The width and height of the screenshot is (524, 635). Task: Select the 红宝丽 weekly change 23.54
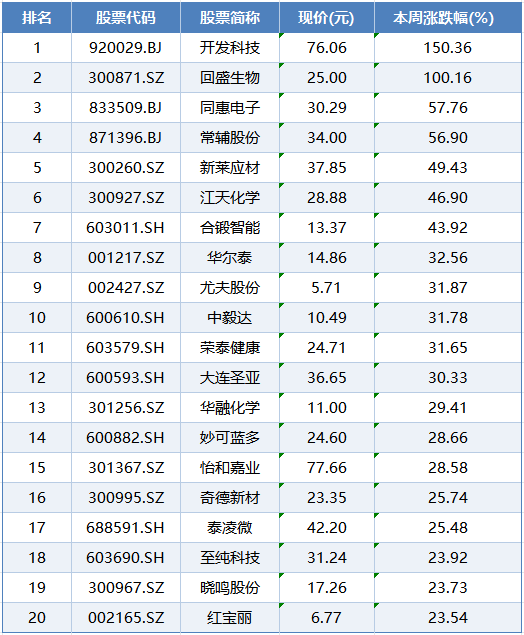click(447, 618)
